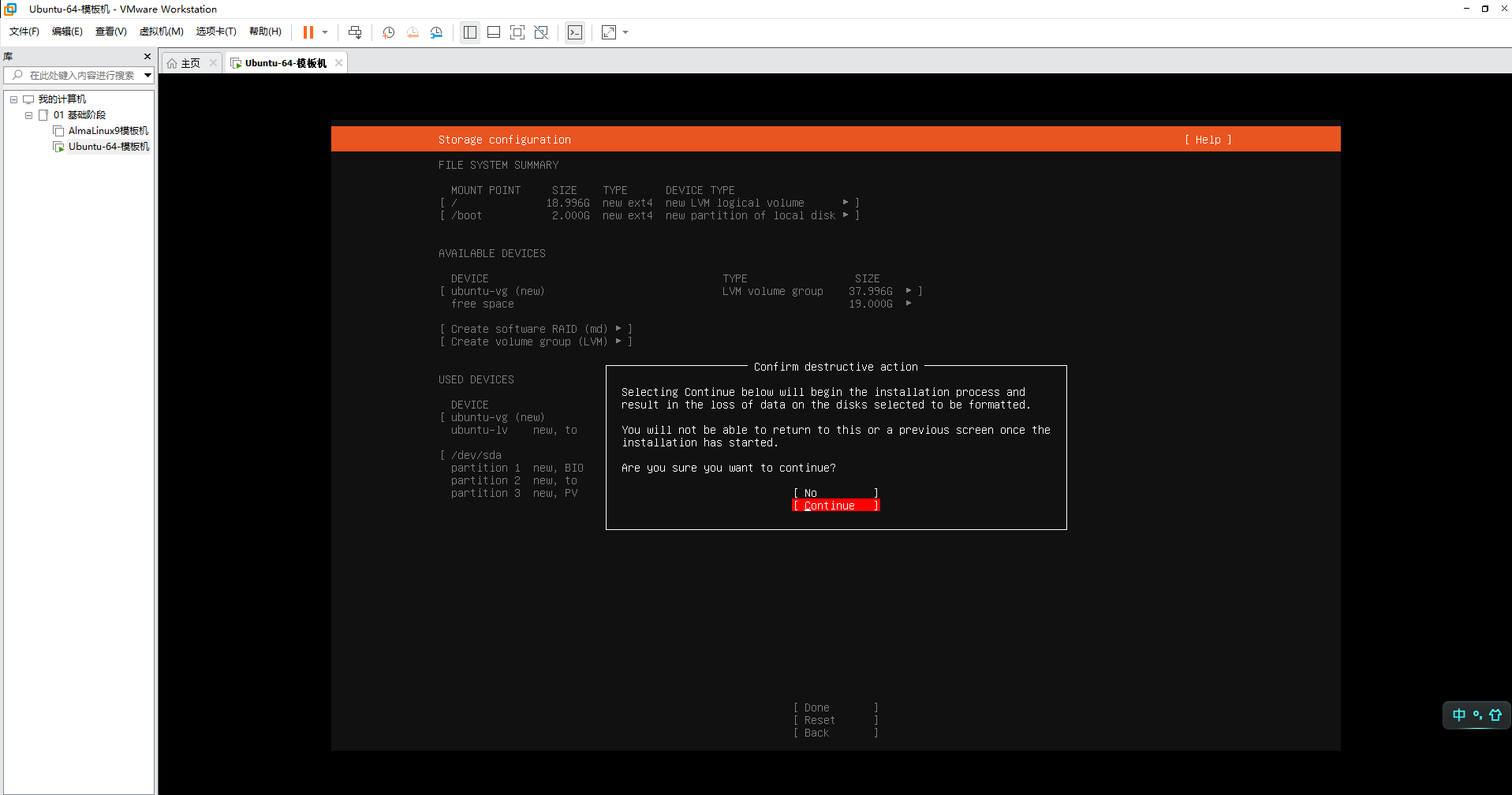This screenshot has width=1512, height=795.
Task: Pause the virtual machine with the orange pause icon
Action: click(308, 32)
